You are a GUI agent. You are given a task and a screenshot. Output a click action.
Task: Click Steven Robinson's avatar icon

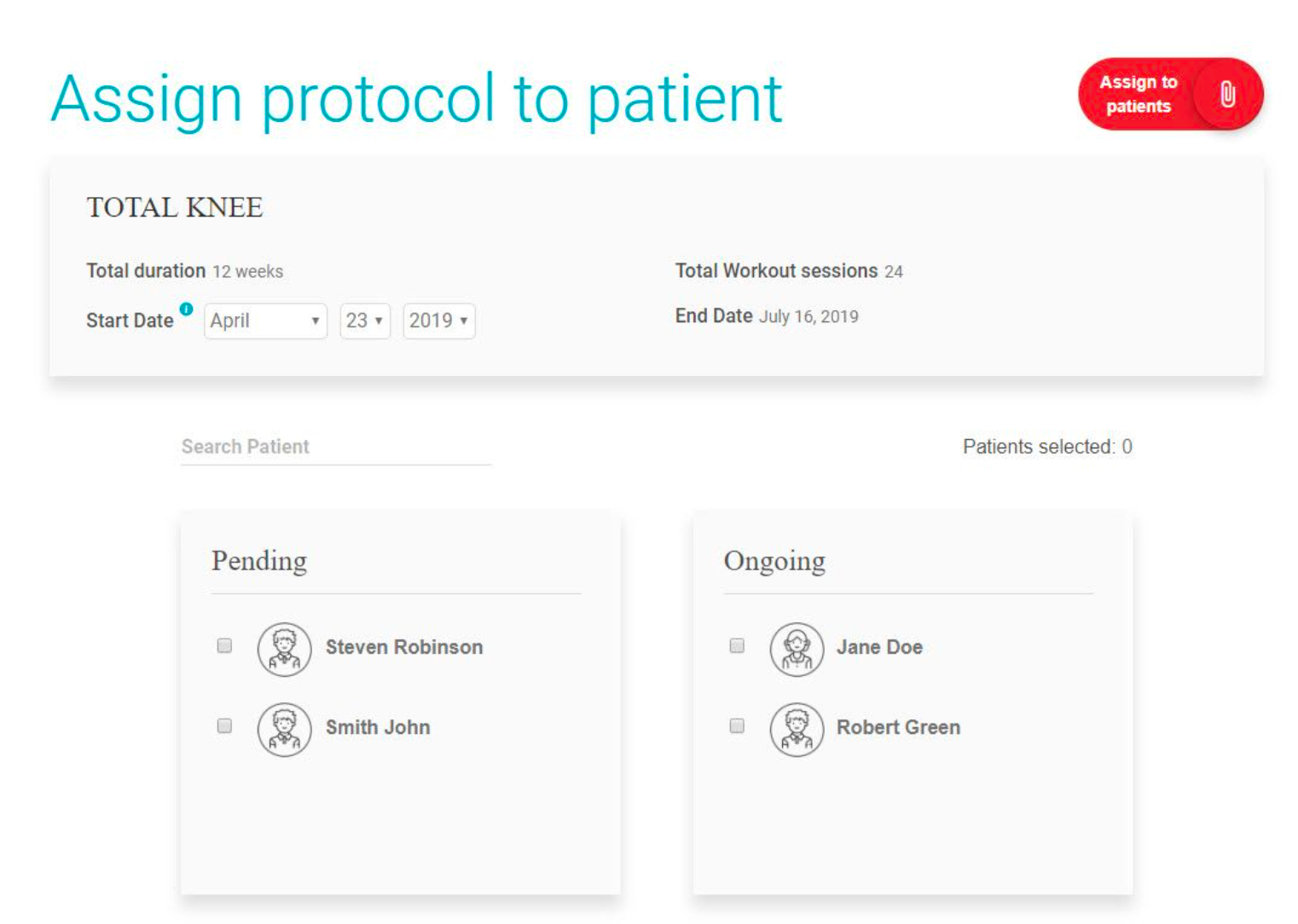click(x=284, y=649)
